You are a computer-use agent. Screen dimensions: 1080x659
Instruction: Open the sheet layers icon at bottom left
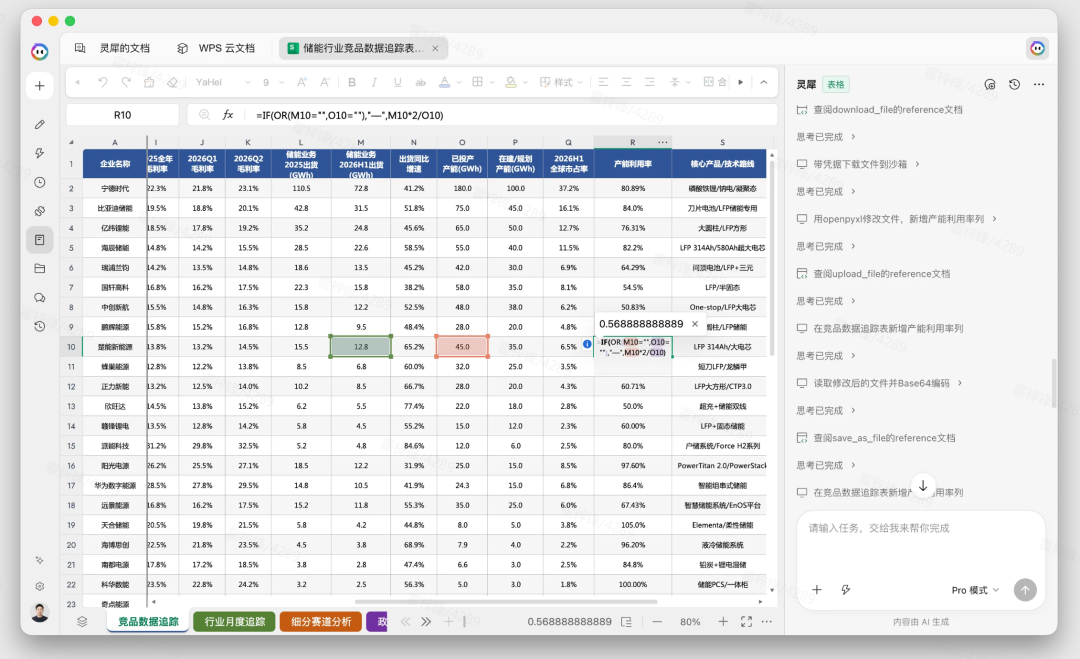[x=82, y=621]
